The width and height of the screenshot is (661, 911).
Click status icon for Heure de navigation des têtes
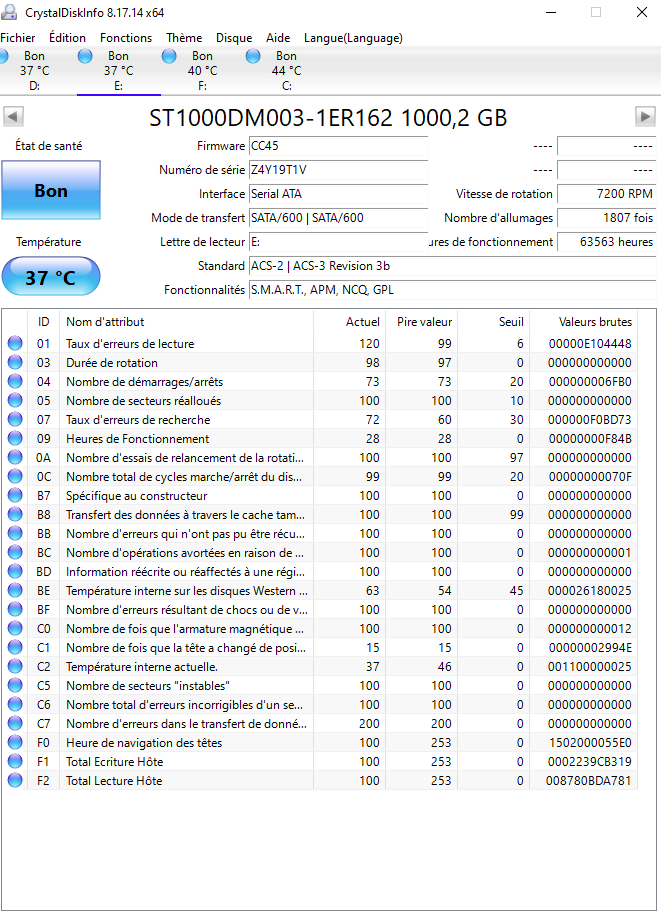15,743
